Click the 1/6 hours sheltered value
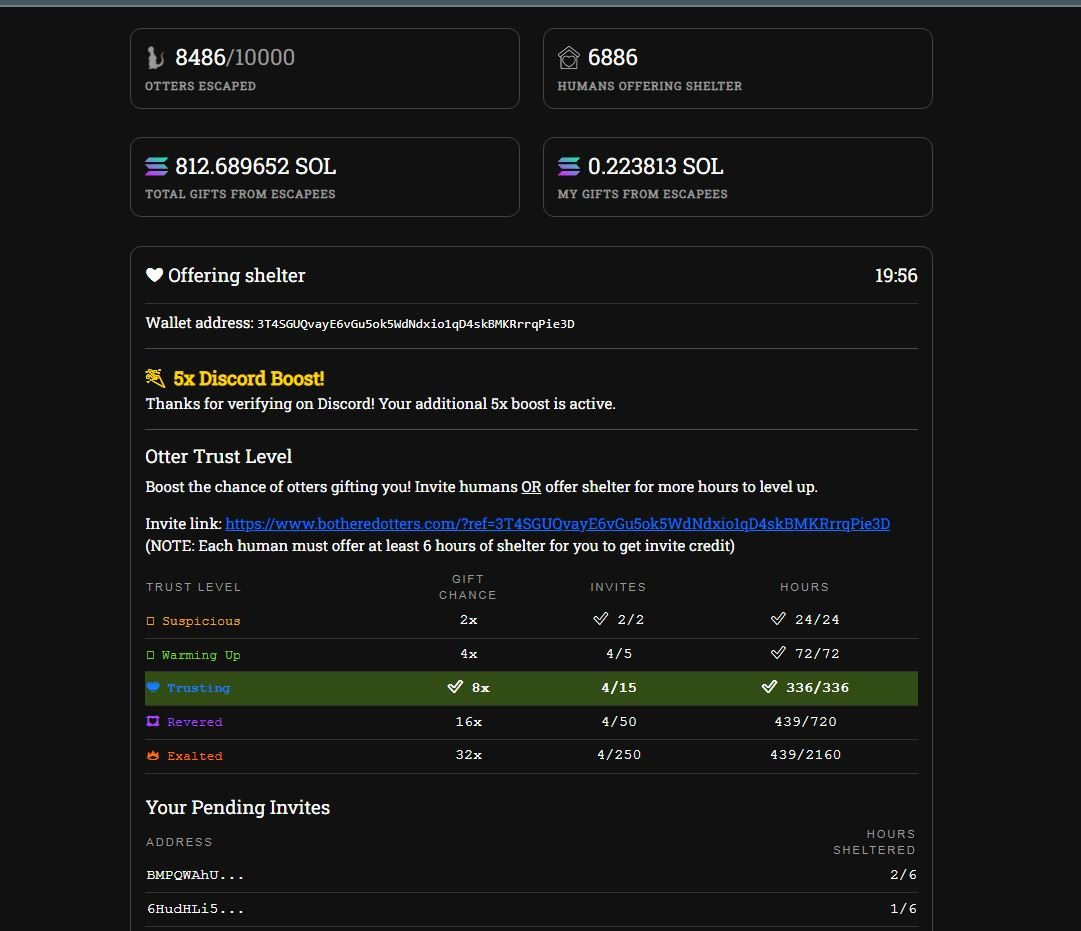The image size is (1081, 931). tap(903, 909)
